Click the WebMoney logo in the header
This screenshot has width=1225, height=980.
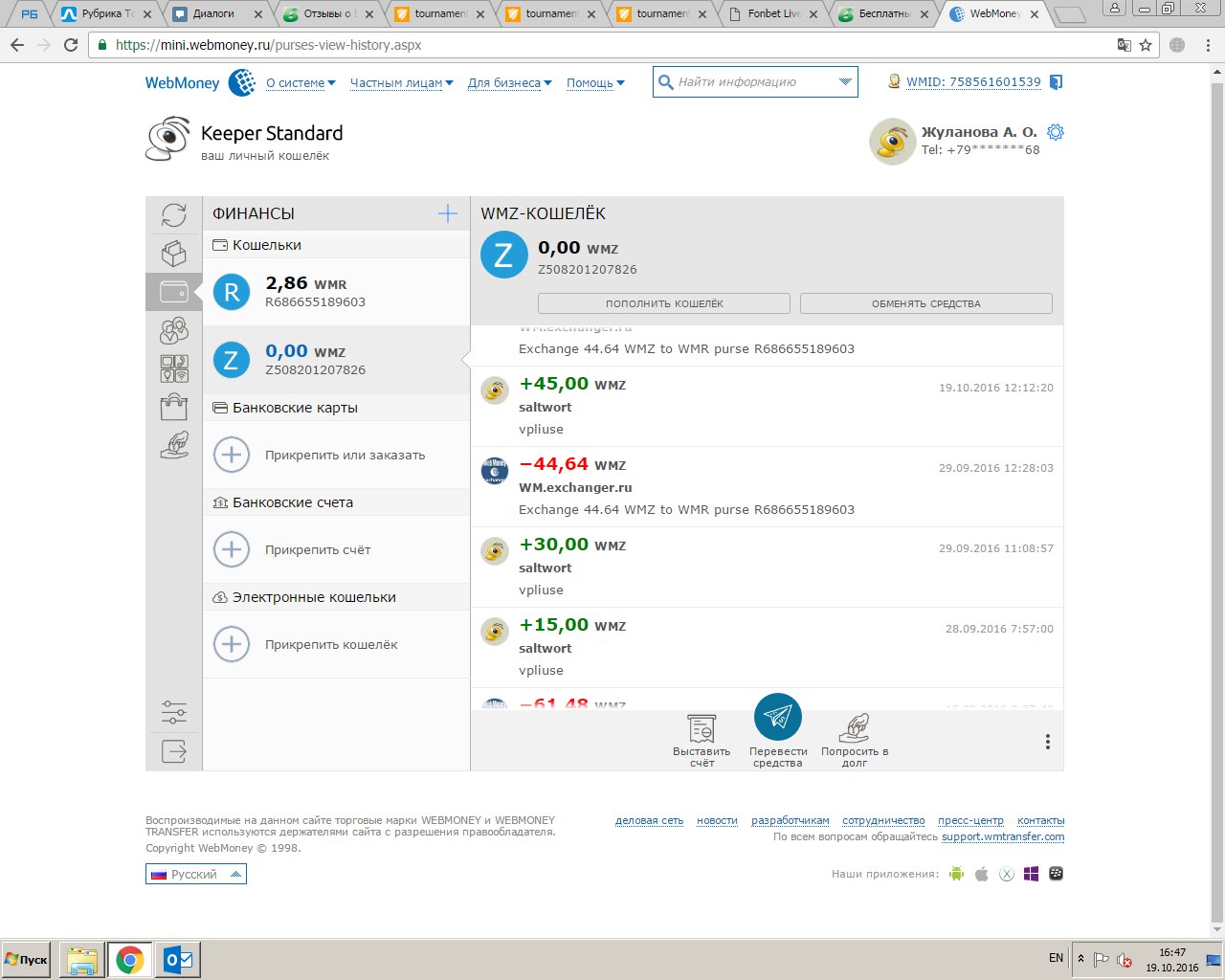[x=200, y=82]
